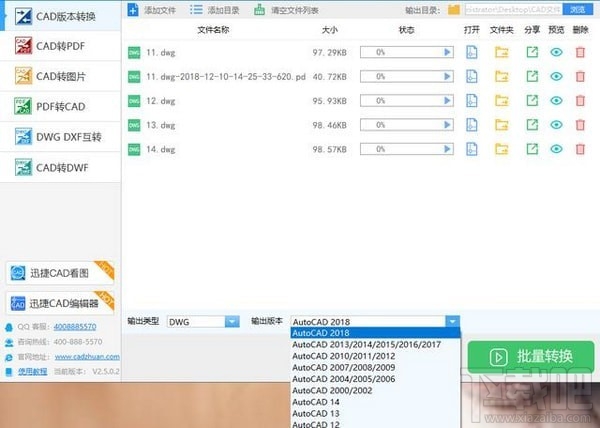Click the output directory path field

click(x=514, y=10)
